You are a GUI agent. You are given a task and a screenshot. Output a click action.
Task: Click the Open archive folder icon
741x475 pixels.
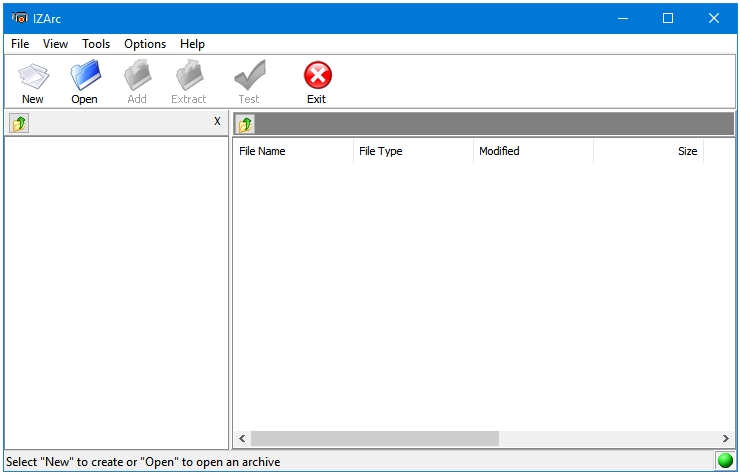point(85,75)
